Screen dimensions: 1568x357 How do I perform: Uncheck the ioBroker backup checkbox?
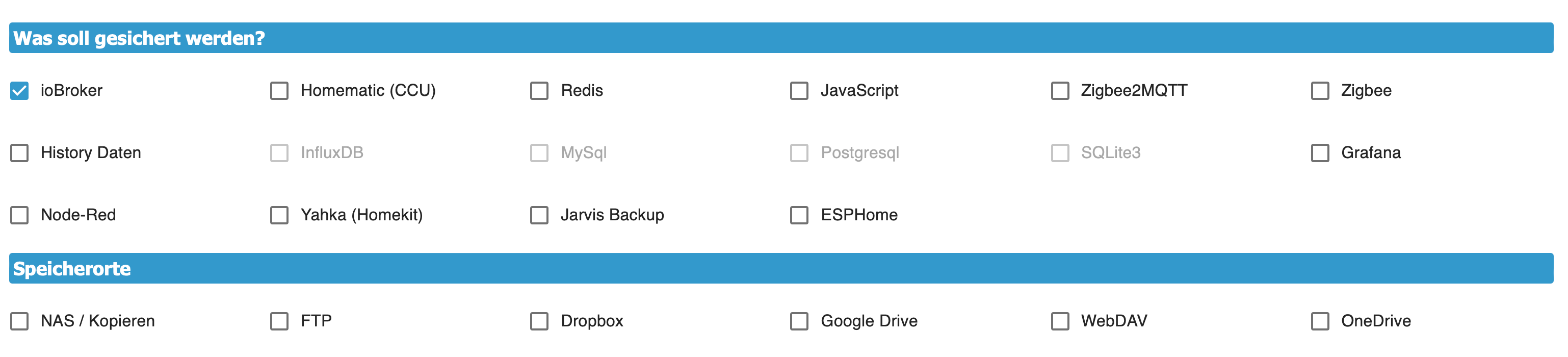coord(19,91)
